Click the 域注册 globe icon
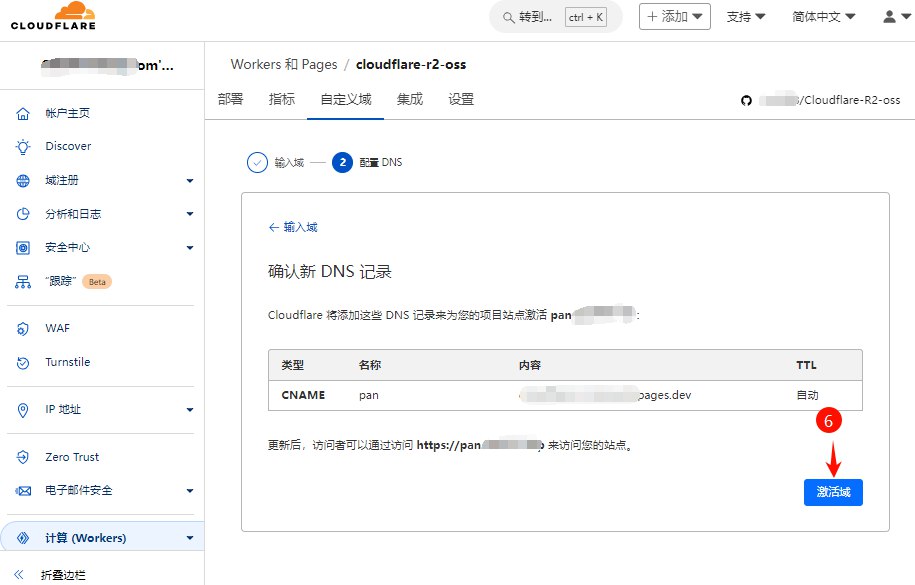Viewport: 915px width, 585px height. click(23, 181)
